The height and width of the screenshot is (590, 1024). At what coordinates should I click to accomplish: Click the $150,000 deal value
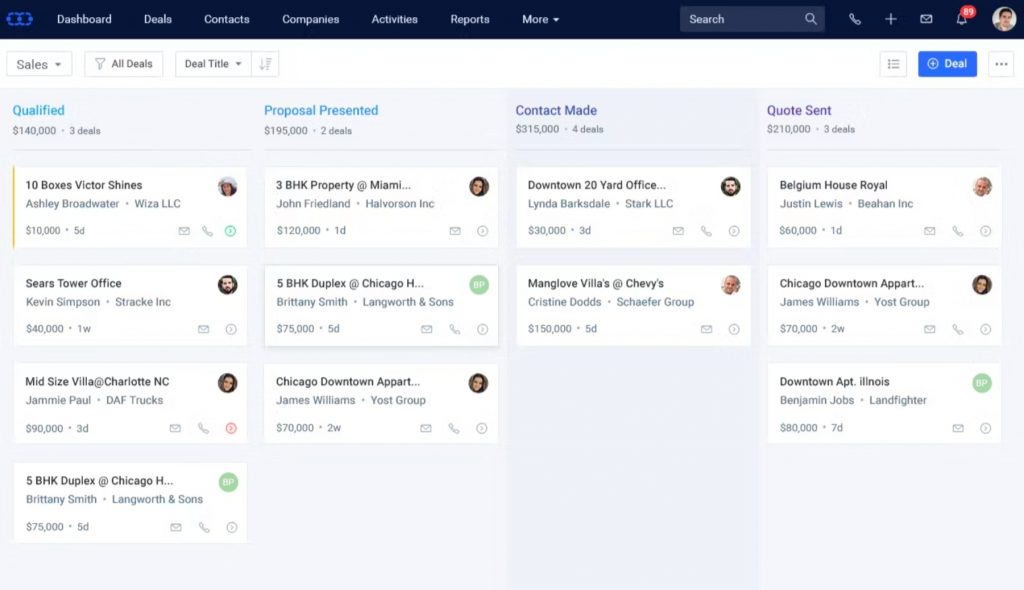(x=549, y=329)
